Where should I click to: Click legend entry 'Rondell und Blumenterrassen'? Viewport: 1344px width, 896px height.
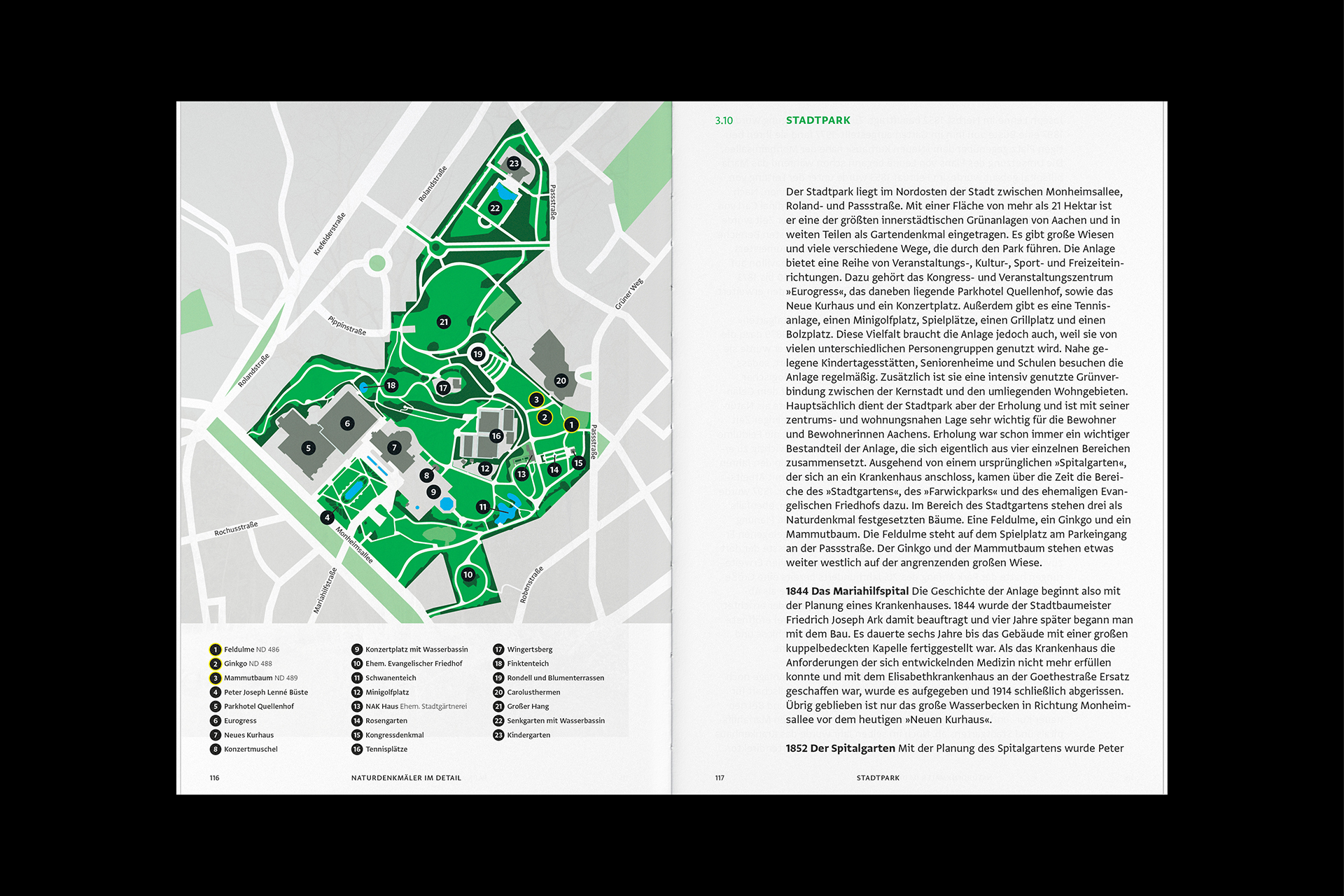coord(549,678)
